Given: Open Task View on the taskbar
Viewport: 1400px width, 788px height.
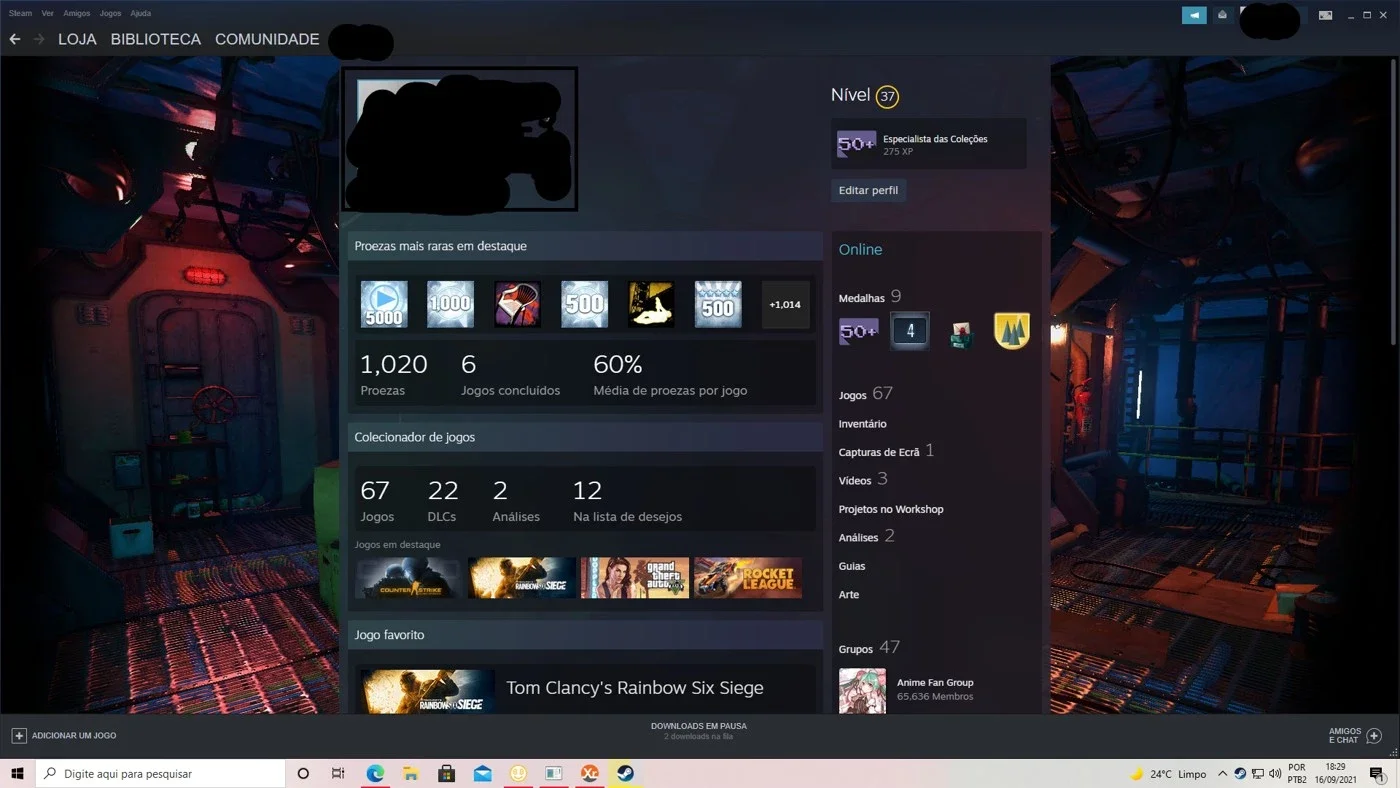Looking at the screenshot, I should point(338,773).
